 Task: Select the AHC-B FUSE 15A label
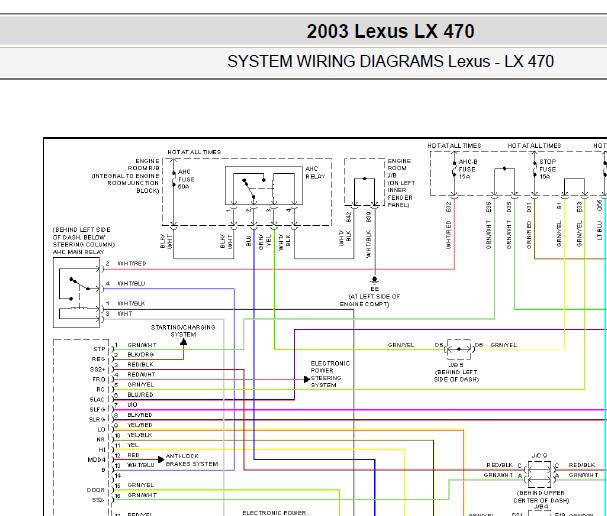[x=468, y=169]
